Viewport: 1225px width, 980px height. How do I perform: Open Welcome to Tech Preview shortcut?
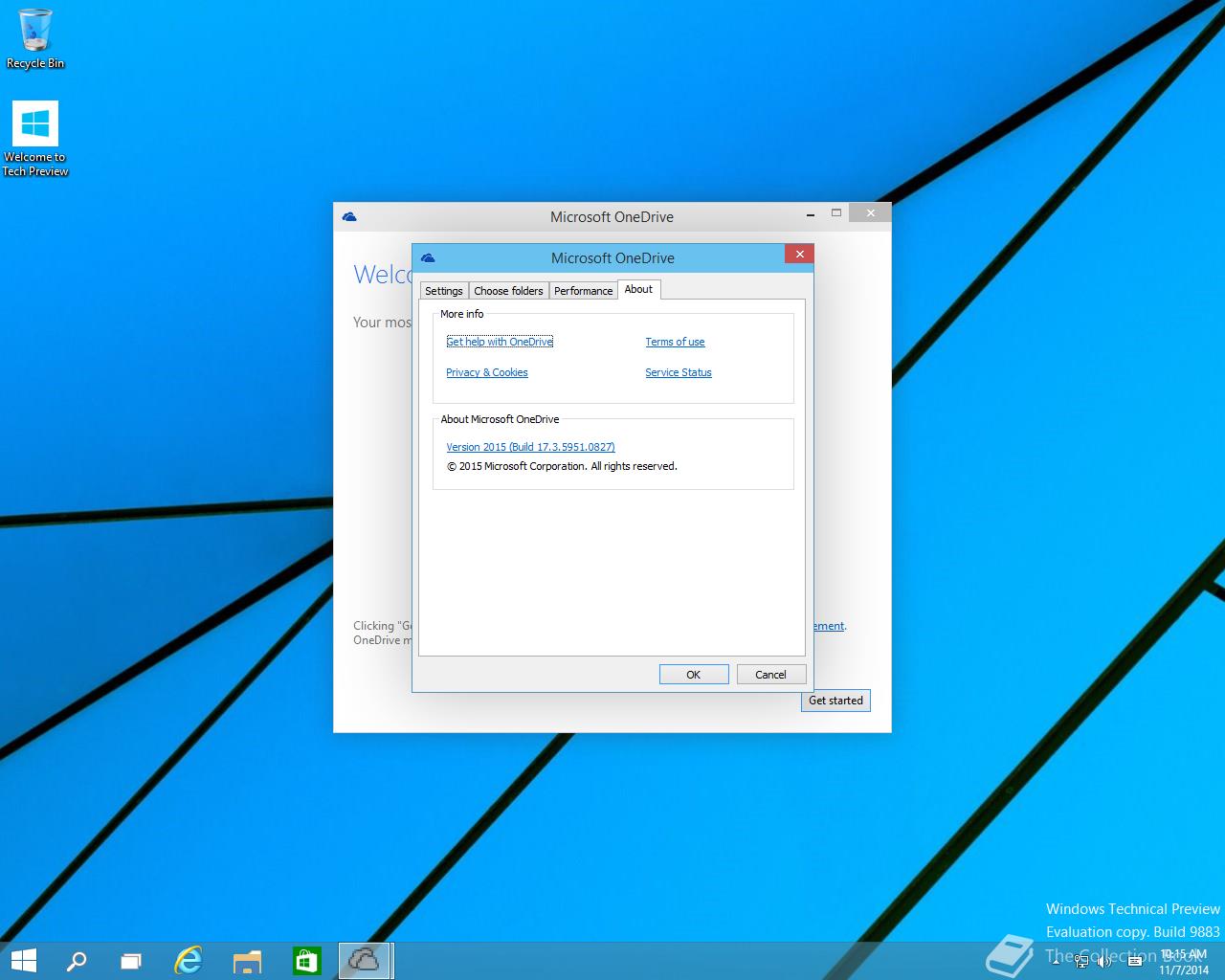coord(35,139)
